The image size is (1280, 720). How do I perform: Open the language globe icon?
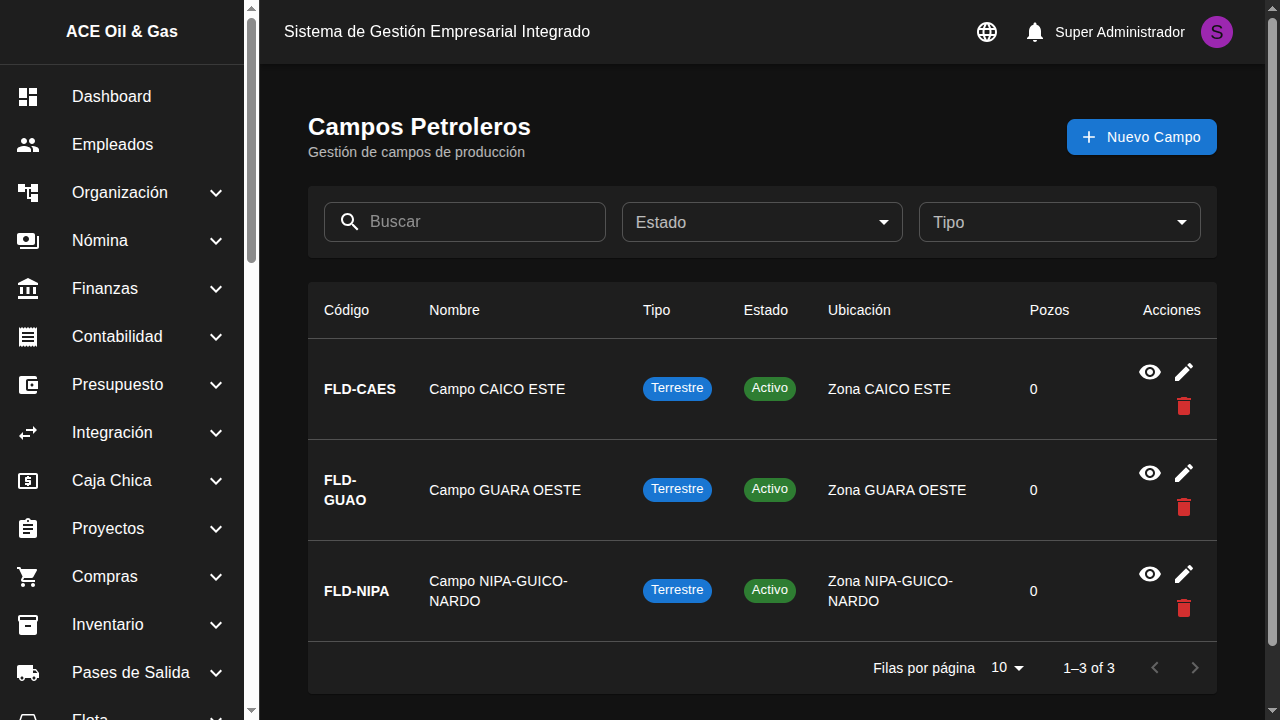click(x=987, y=32)
